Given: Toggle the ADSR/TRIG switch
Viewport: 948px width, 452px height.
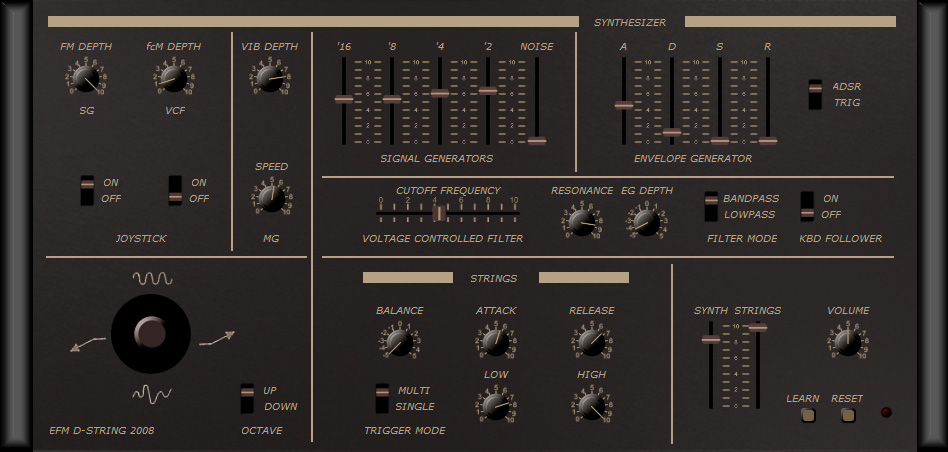Looking at the screenshot, I should click(x=816, y=94).
